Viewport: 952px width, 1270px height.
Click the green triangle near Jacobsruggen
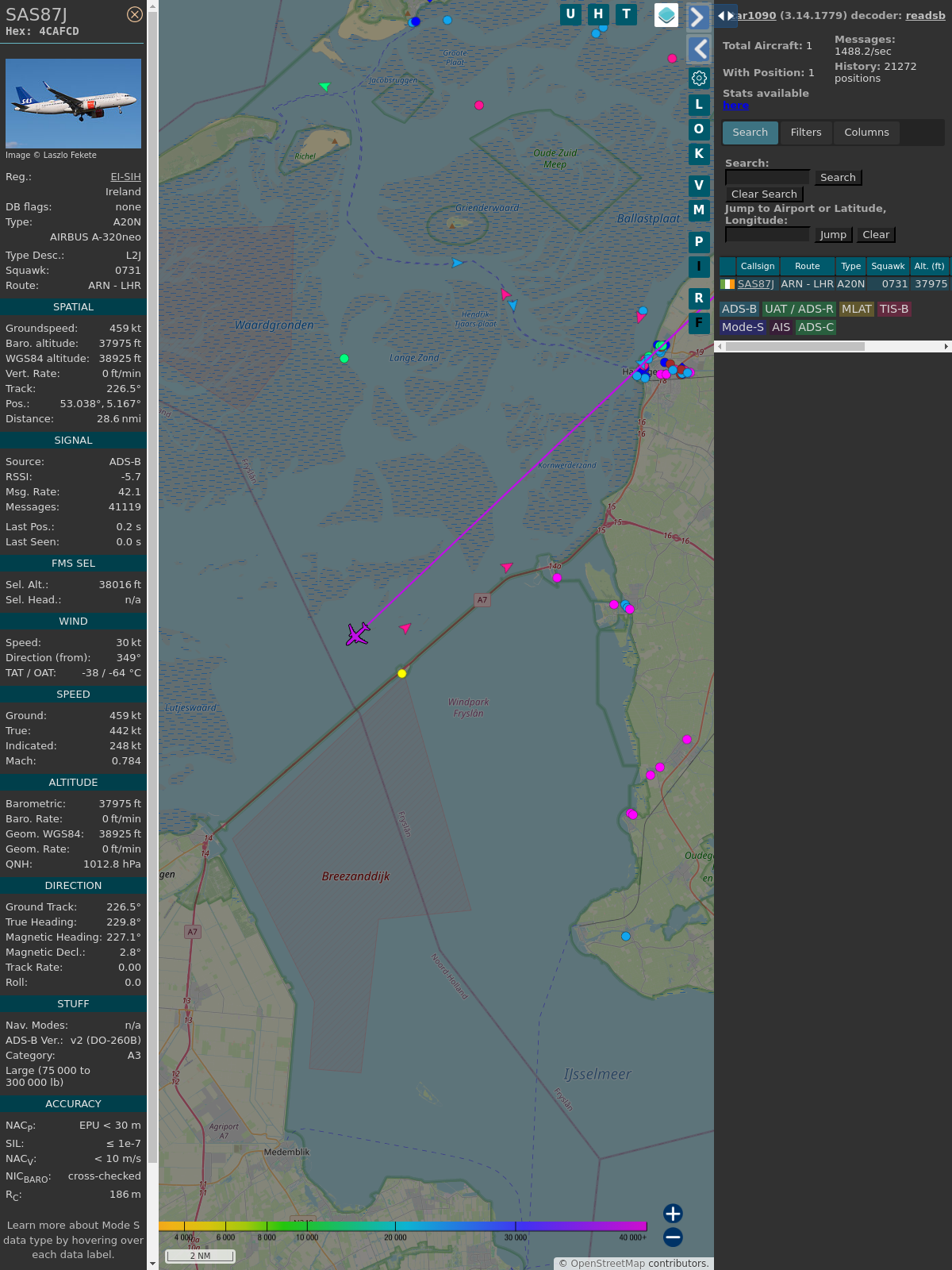[324, 86]
